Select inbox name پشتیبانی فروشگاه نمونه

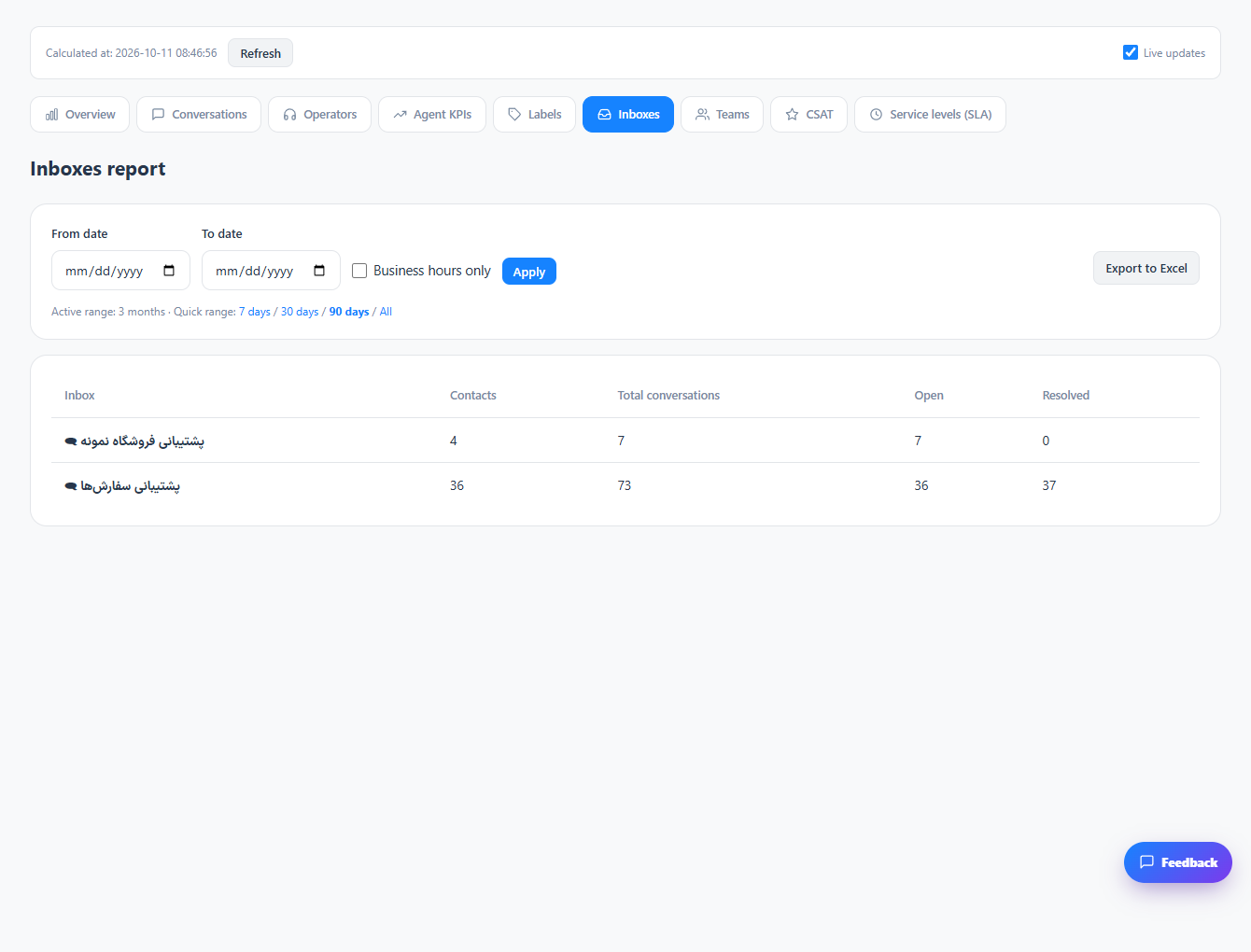142,441
